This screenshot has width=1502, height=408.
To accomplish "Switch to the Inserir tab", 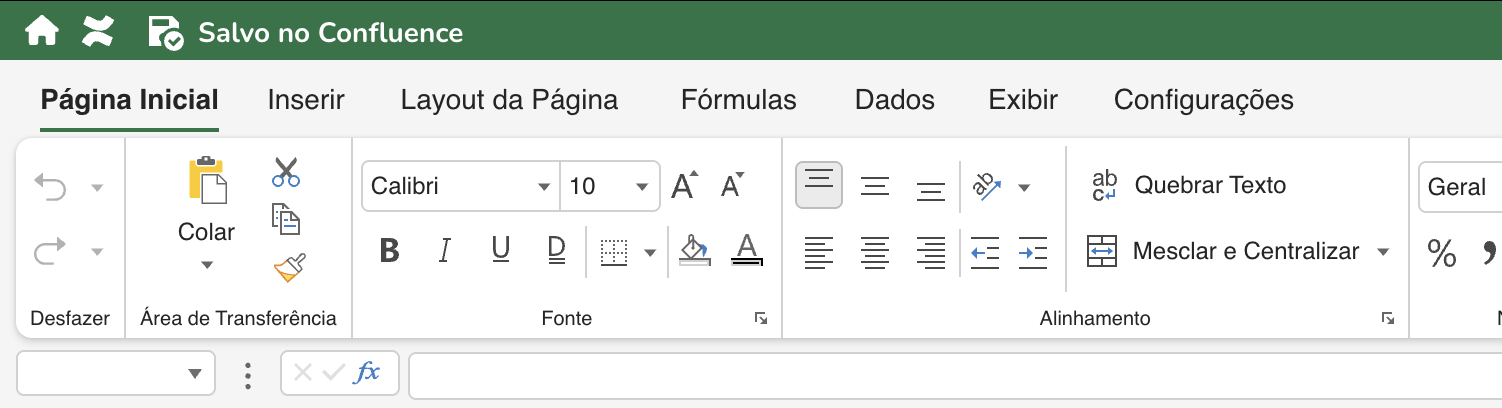I will click(x=306, y=100).
